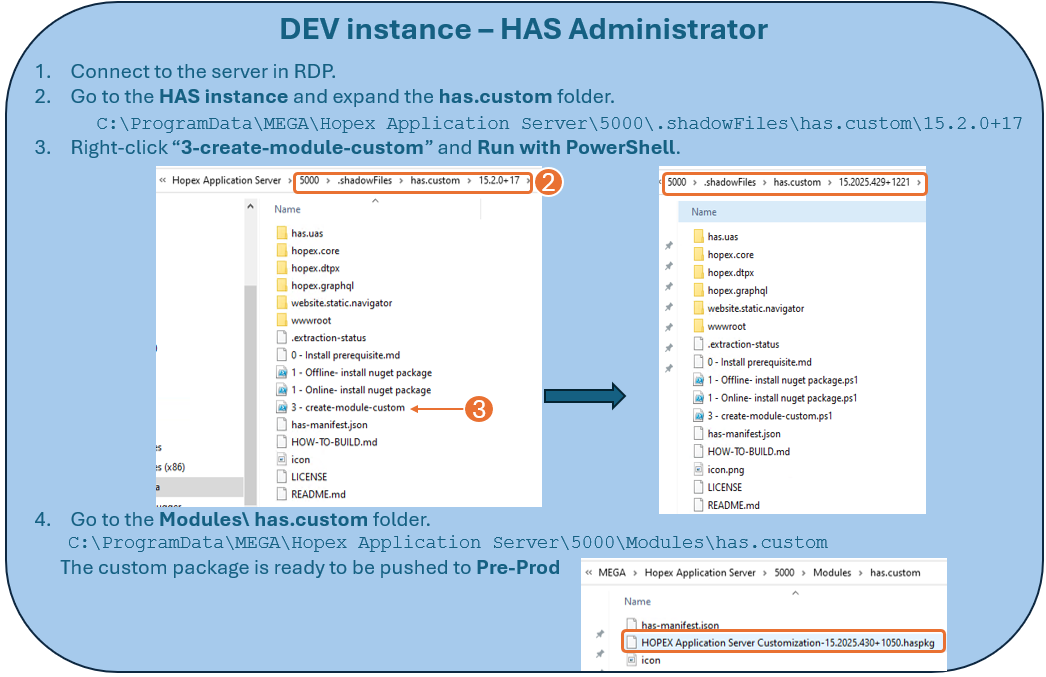1046x677 pixels.
Task: Open Modules breadcrumb in bottom explorer window
Action: 831,573
